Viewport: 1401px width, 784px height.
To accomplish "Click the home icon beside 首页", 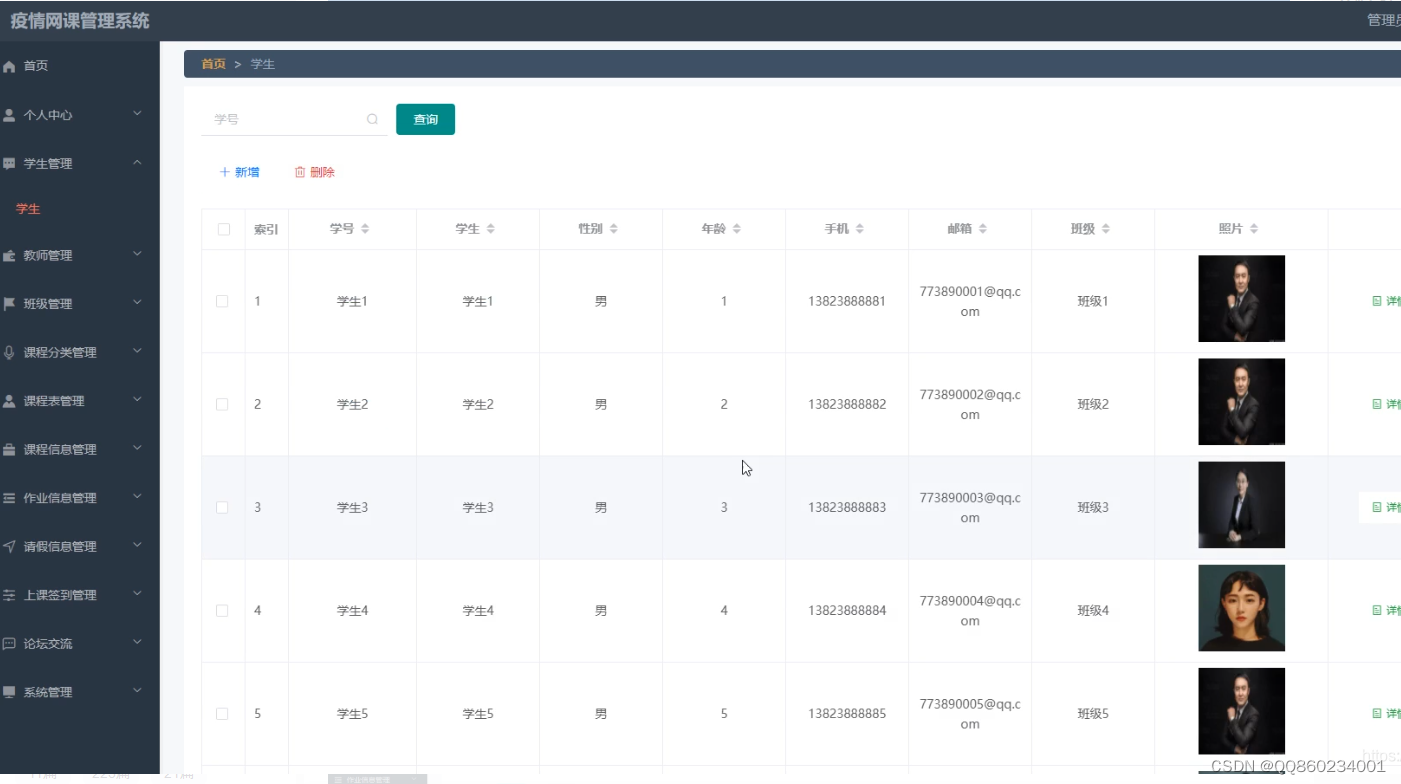I will (9, 66).
